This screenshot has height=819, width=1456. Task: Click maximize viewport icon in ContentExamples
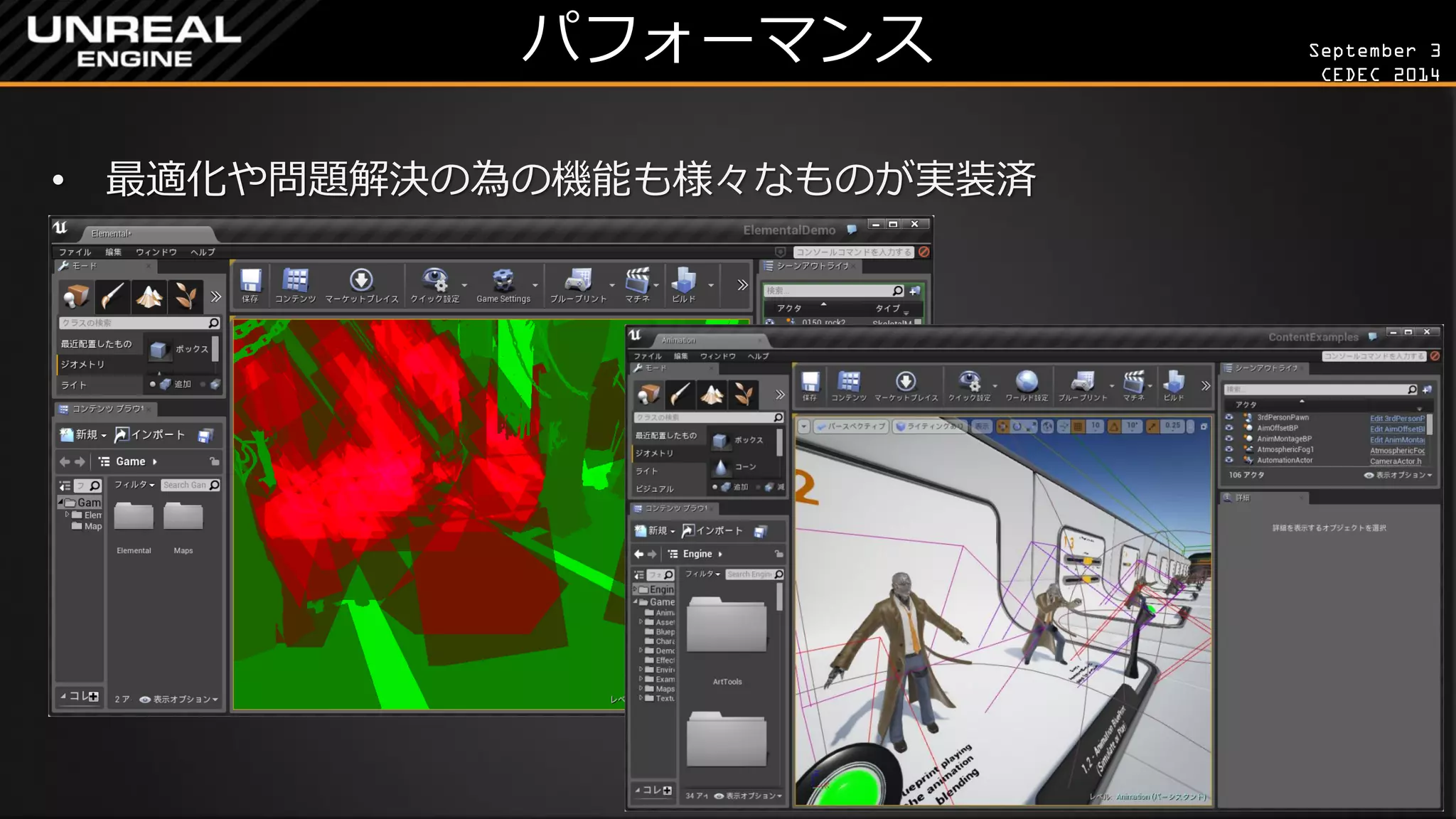click(x=1204, y=427)
